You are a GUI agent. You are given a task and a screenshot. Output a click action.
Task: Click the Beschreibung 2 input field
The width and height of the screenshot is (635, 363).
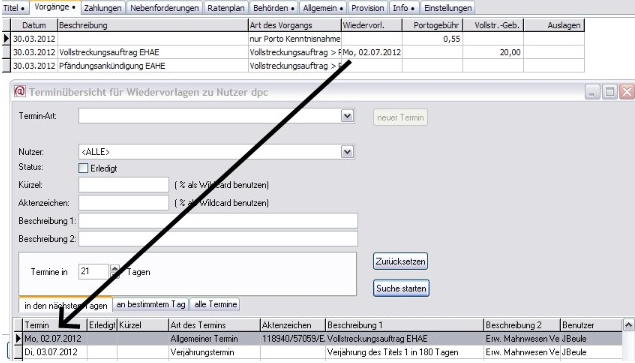pyautogui.click(x=218, y=239)
